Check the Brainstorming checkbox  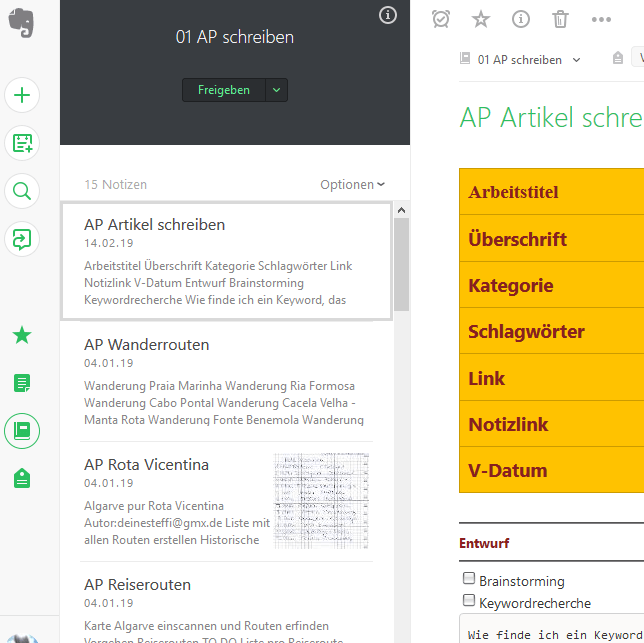tap(469, 579)
